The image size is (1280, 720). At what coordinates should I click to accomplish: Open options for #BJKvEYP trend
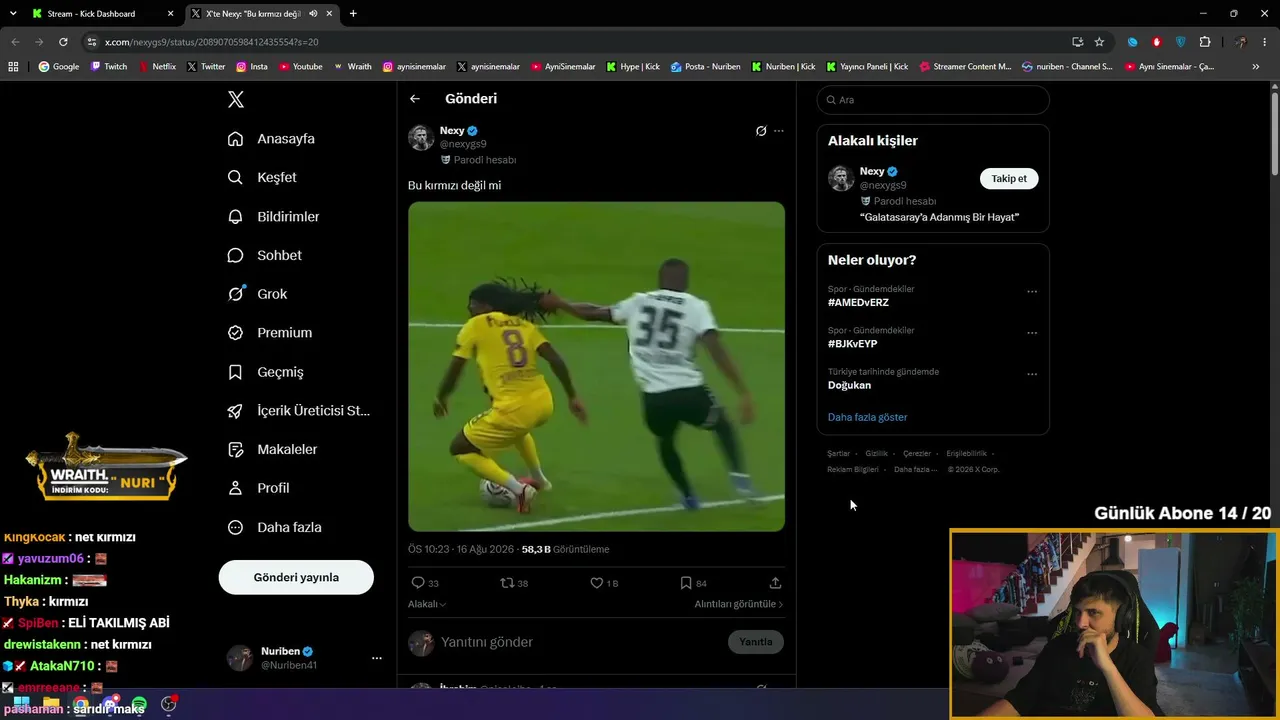[1032, 333]
